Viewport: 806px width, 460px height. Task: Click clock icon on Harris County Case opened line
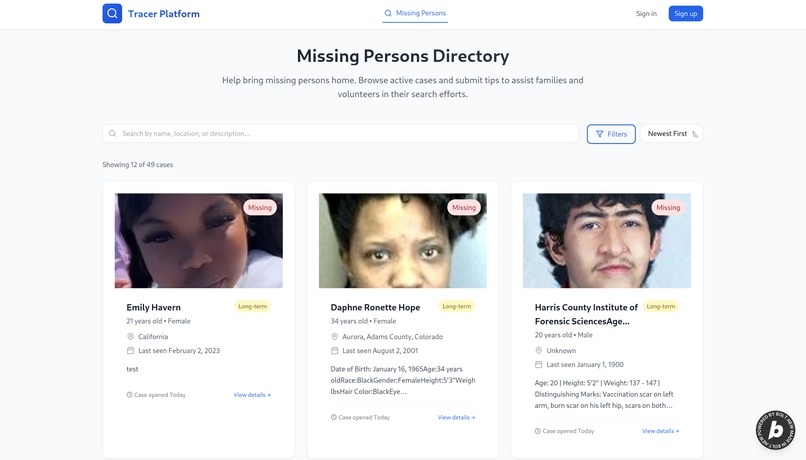[x=537, y=431]
